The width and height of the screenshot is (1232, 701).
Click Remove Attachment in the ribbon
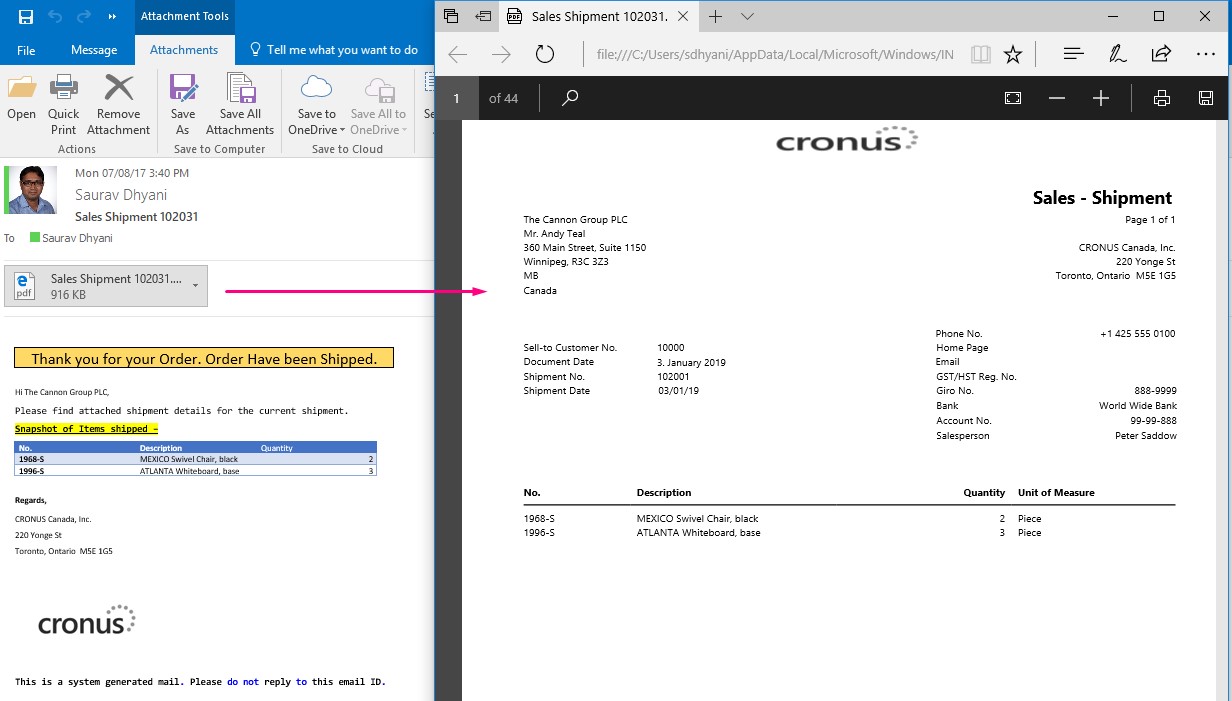pyautogui.click(x=118, y=103)
